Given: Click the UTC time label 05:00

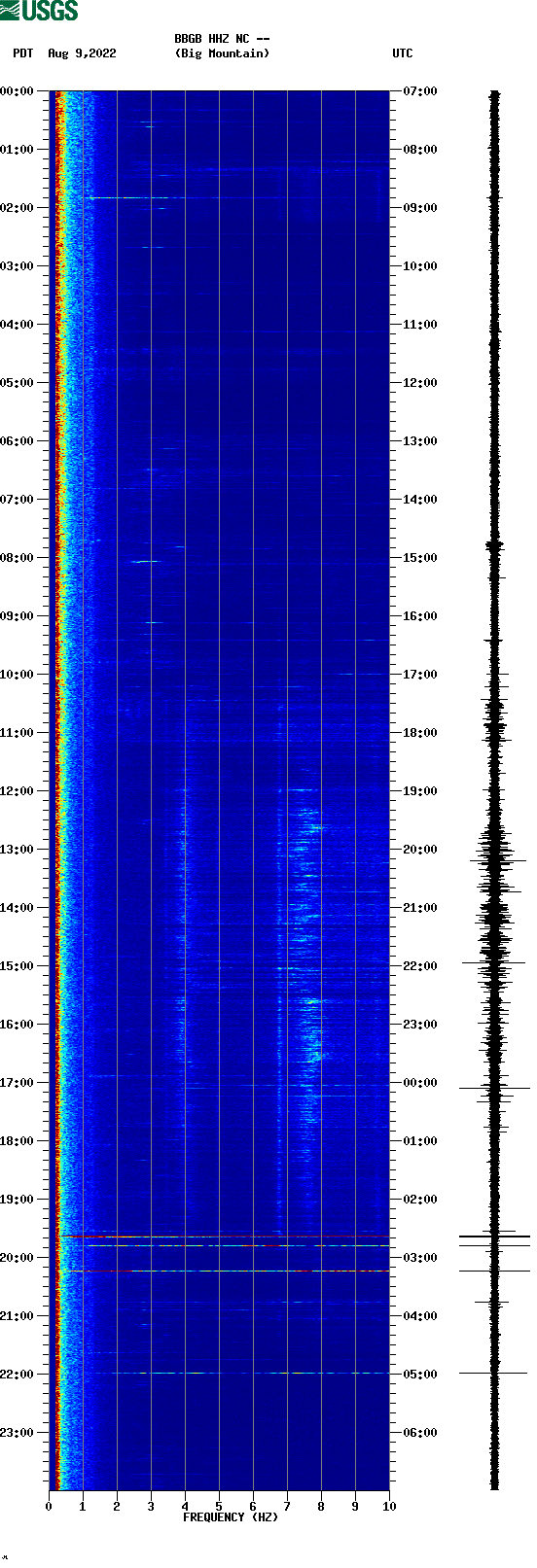Looking at the screenshot, I should point(420,1375).
